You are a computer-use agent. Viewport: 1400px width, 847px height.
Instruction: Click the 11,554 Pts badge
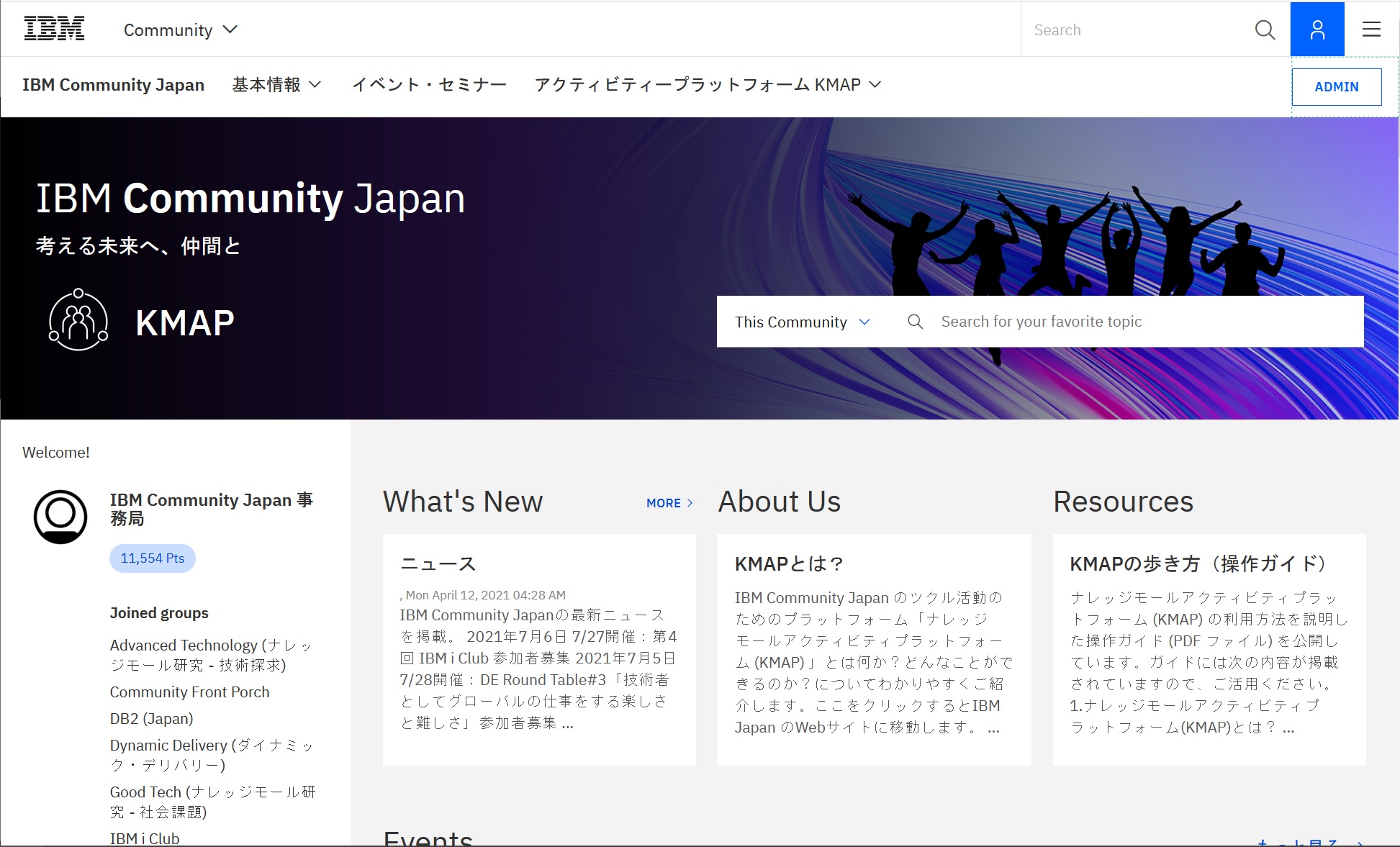click(153, 558)
